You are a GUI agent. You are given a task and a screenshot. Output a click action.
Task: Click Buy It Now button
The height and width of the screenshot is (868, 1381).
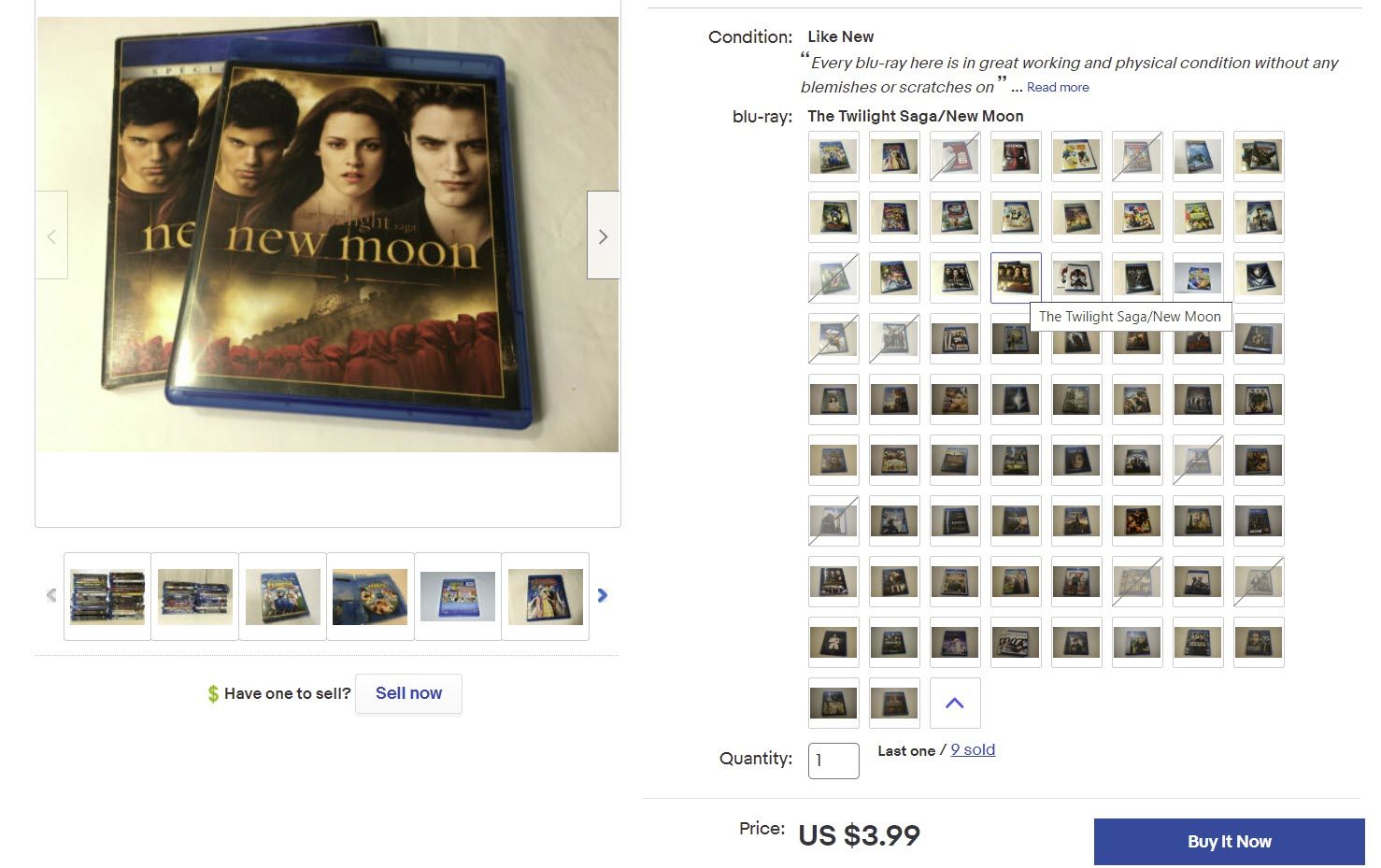pyautogui.click(x=1229, y=841)
